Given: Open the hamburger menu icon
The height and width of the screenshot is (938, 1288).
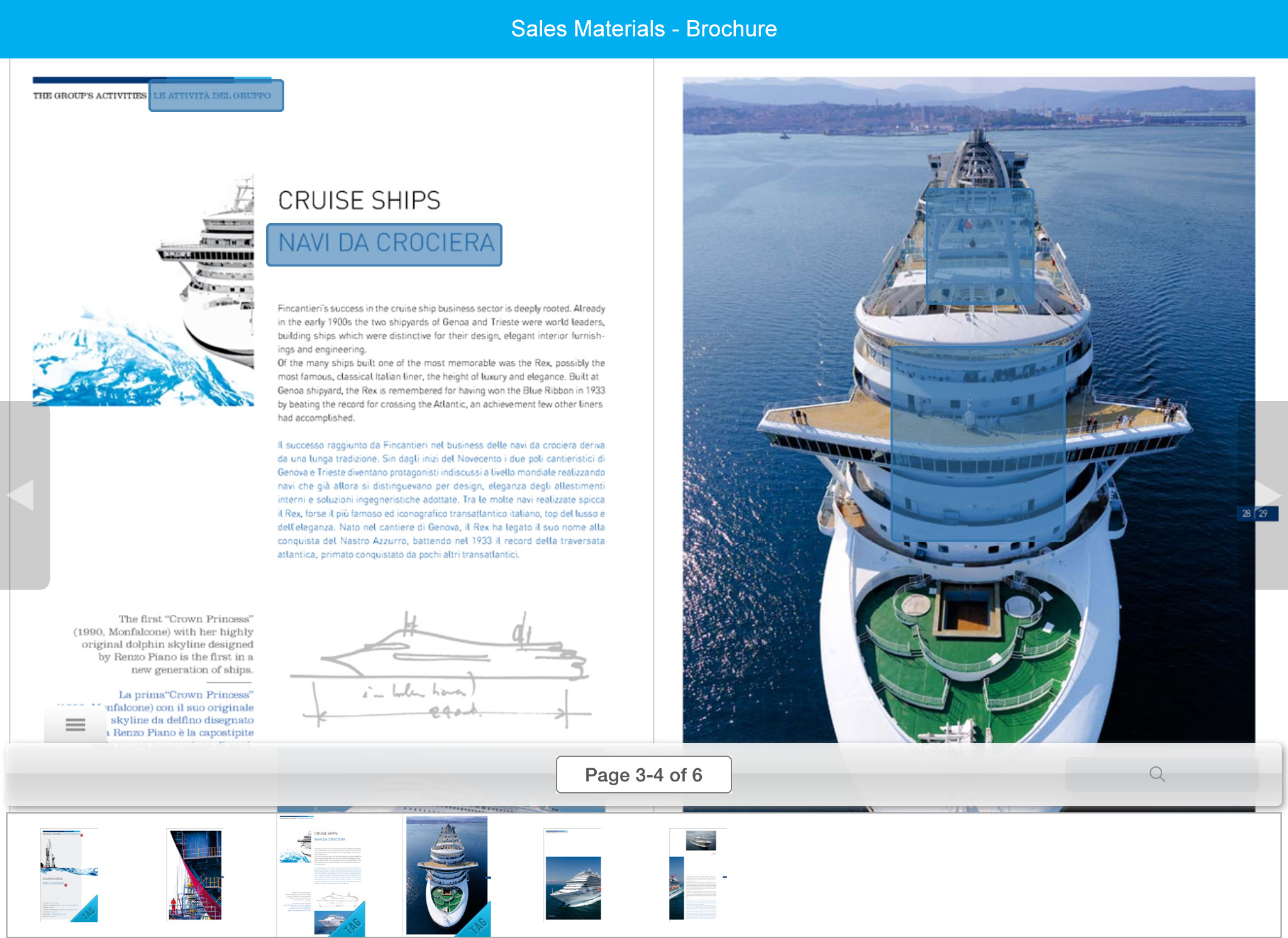Looking at the screenshot, I should coord(75,725).
